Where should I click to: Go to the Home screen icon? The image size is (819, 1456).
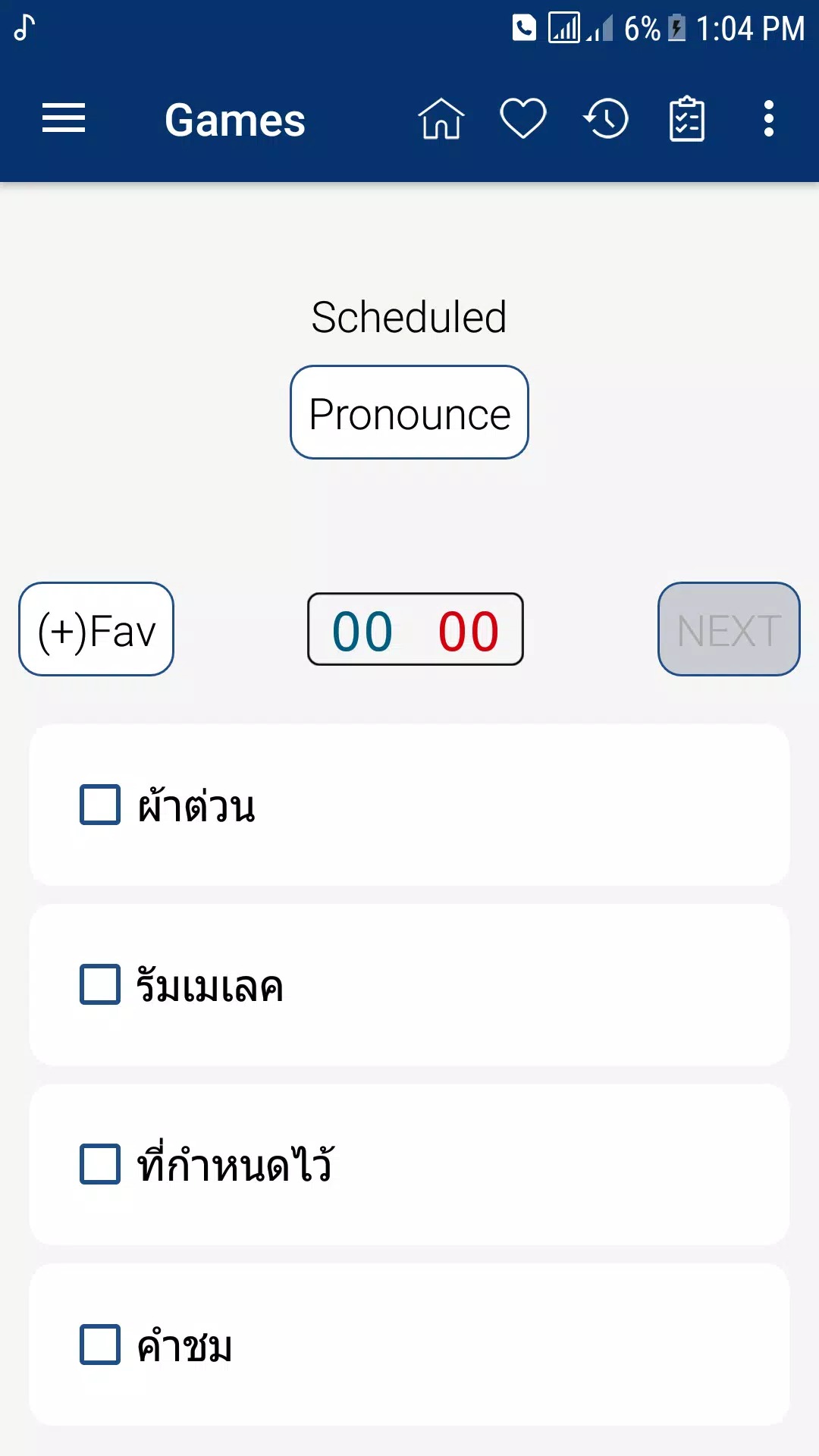click(x=441, y=119)
